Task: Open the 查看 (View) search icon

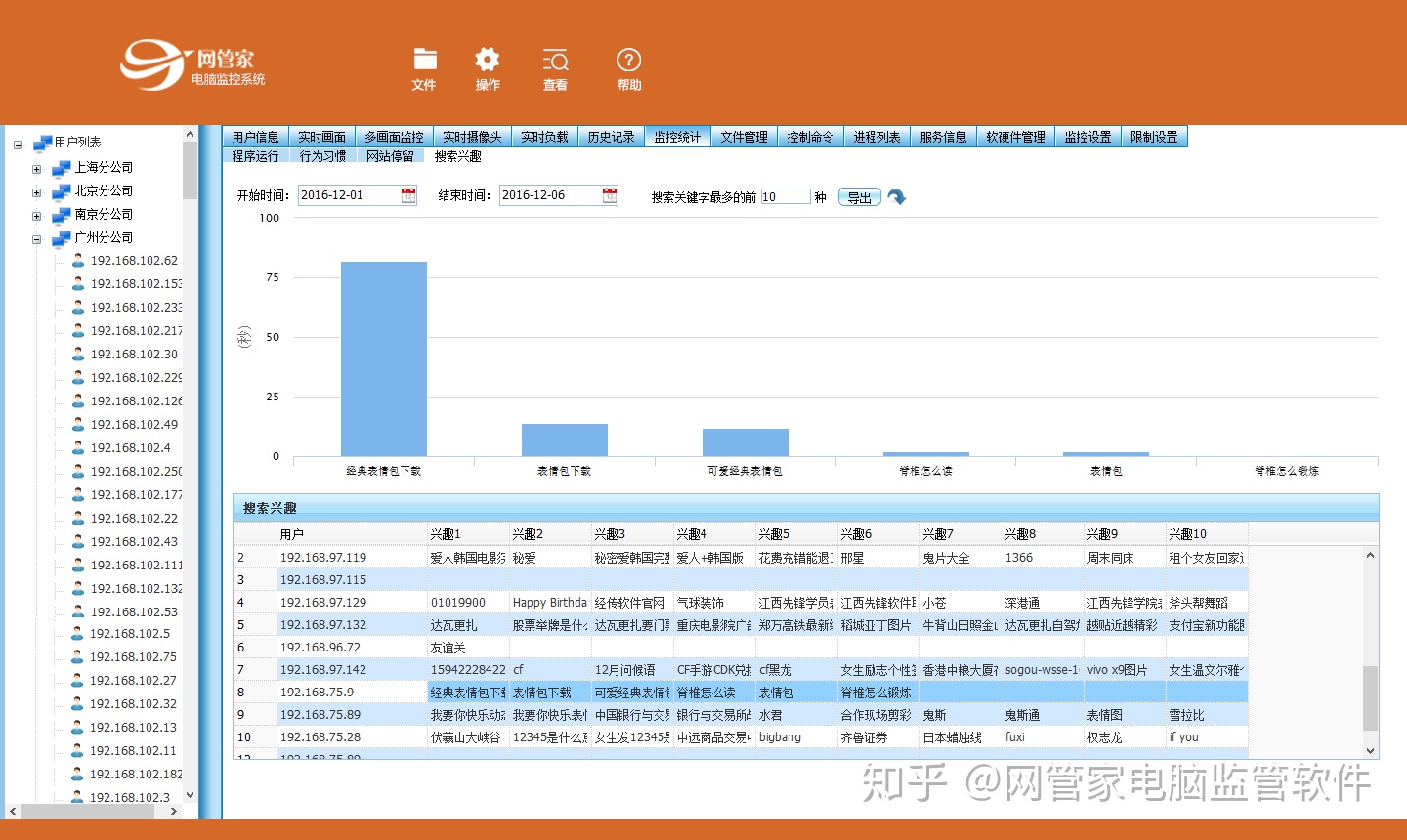Action: [555, 61]
